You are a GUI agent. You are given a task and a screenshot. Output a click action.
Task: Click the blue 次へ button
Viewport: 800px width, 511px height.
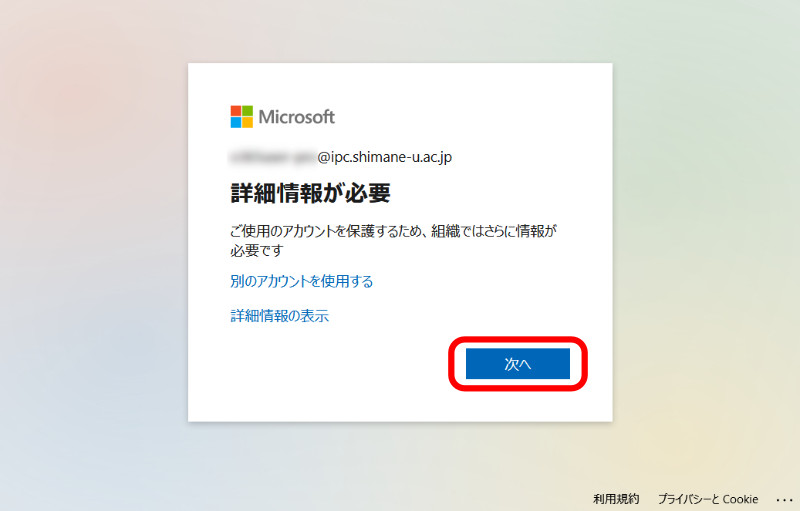click(517, 364)
